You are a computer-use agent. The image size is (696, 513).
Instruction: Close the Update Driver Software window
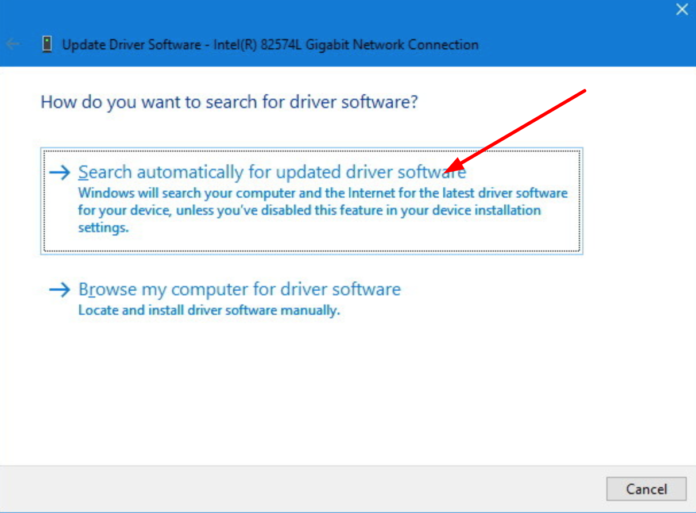(x=682, y=9)
